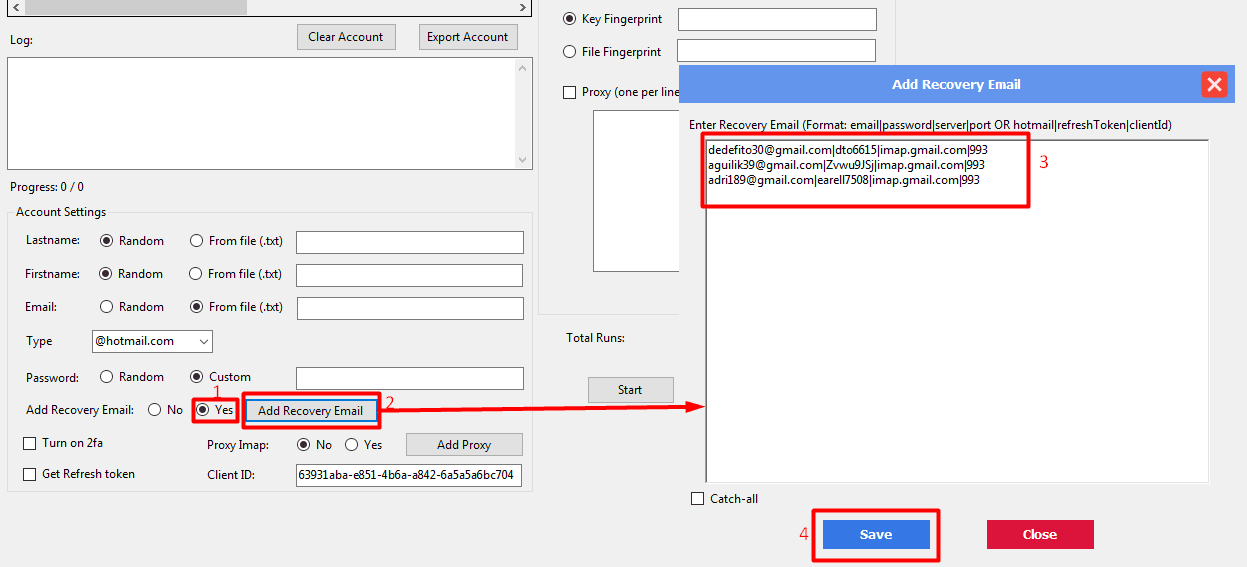1247x567 pixels.
Task: Click the Add Recovery Email dialog title
Action: coord(956,84)
